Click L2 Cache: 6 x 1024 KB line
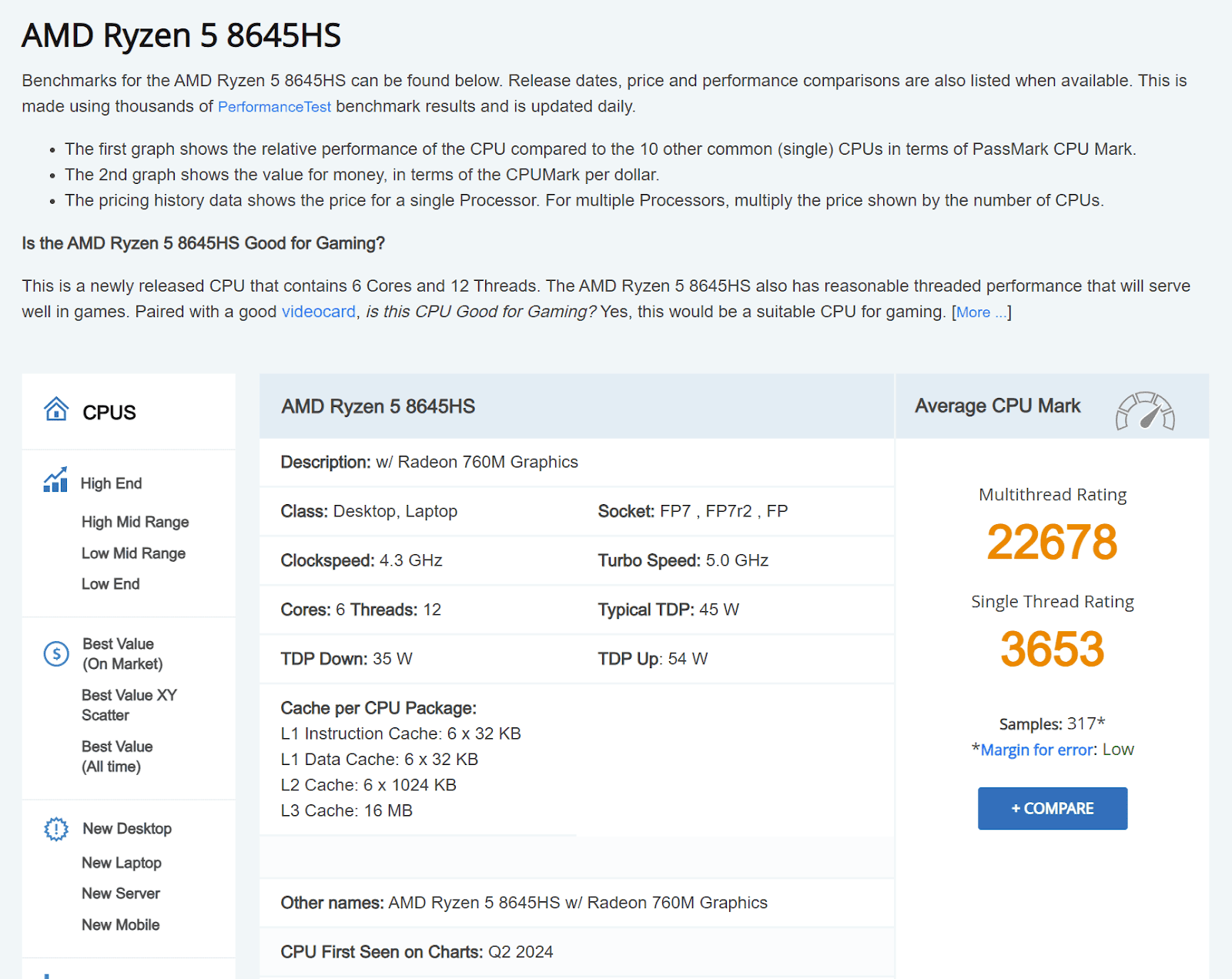The height and width of the screenshot is (979, 1232). tap(368, 785)
